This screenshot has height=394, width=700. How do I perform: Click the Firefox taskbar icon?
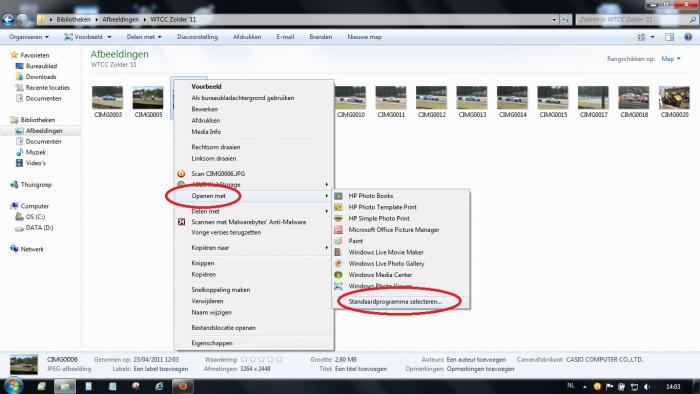click(183, 386)
